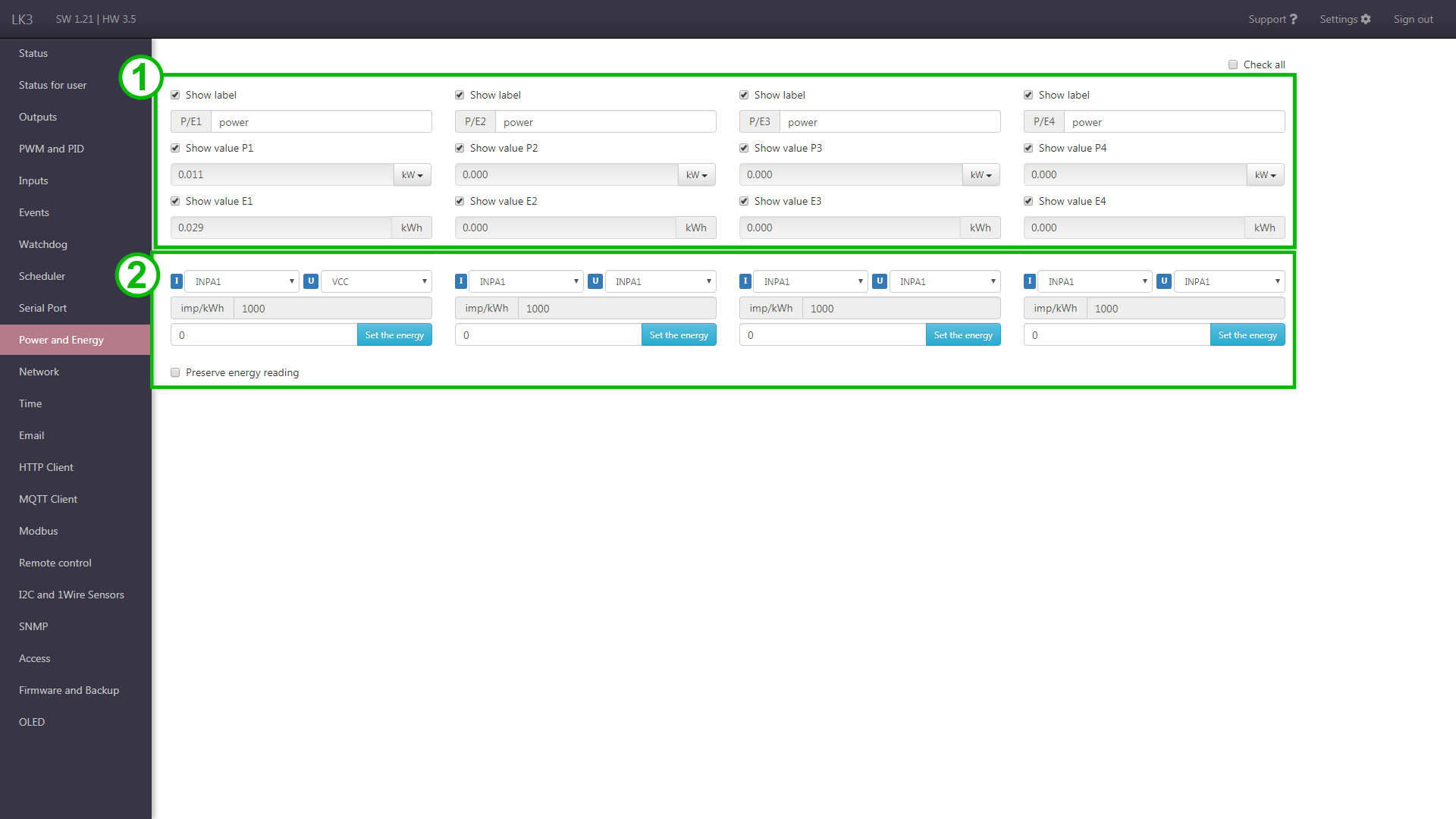
Task: Open the kW unit dropdown for P1
Action: (x=413, y=174)
